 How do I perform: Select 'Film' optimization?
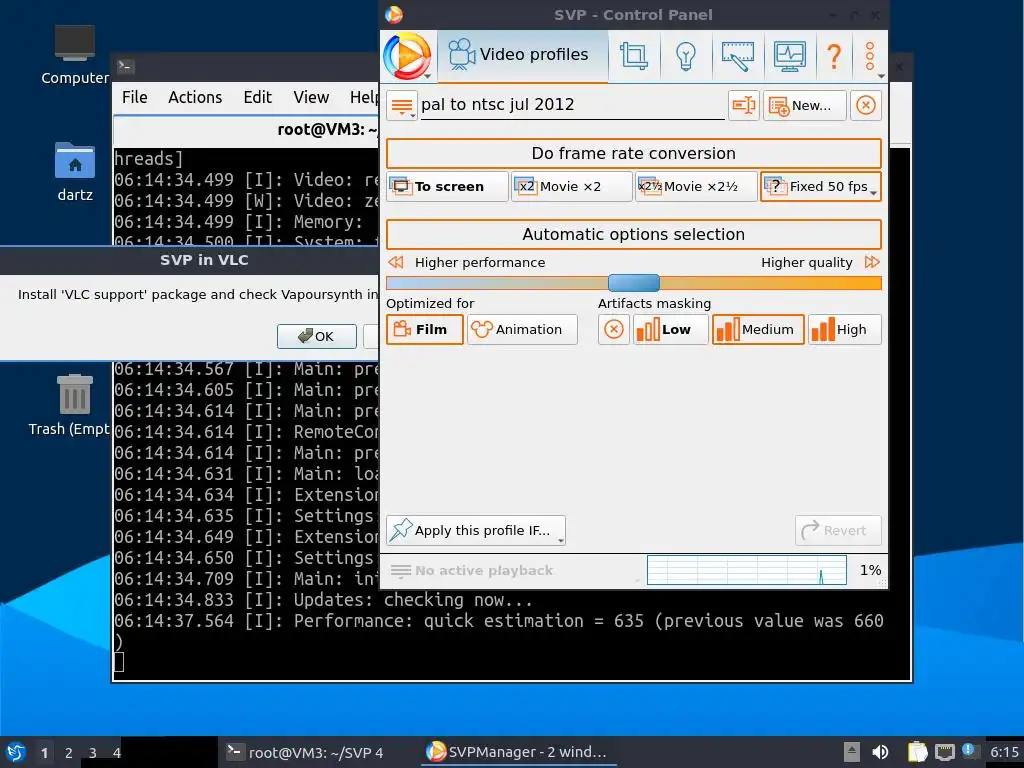click(424, 330)
